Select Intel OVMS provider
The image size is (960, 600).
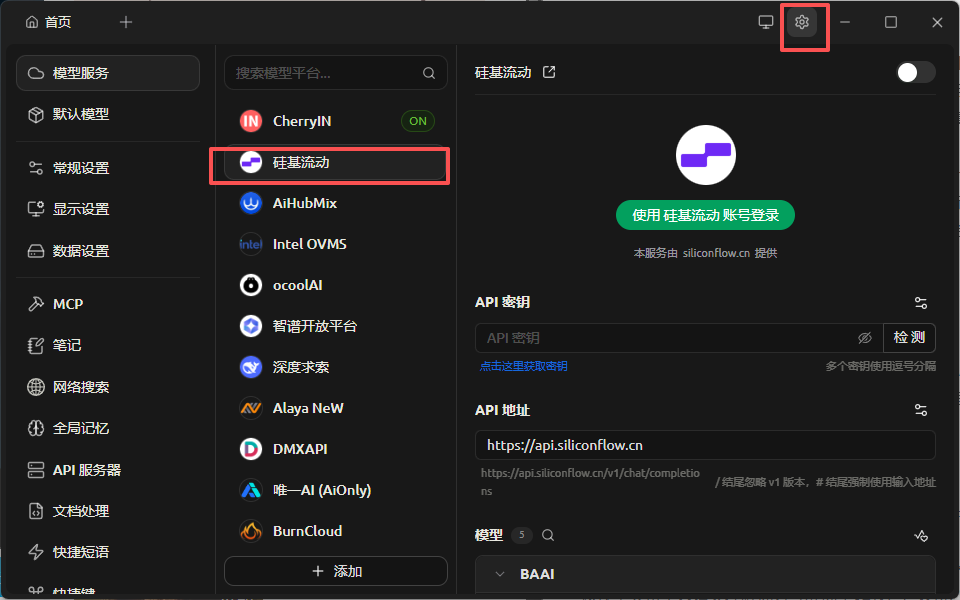tap(336, 244)
